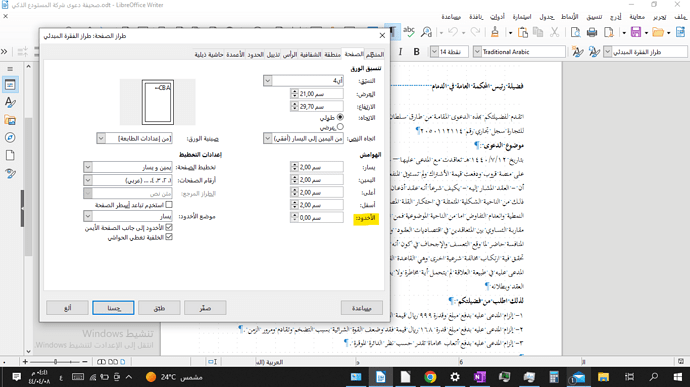Open the spellcheck abc icon
Screen dimensions: 690x387
[x=409, y=31]
